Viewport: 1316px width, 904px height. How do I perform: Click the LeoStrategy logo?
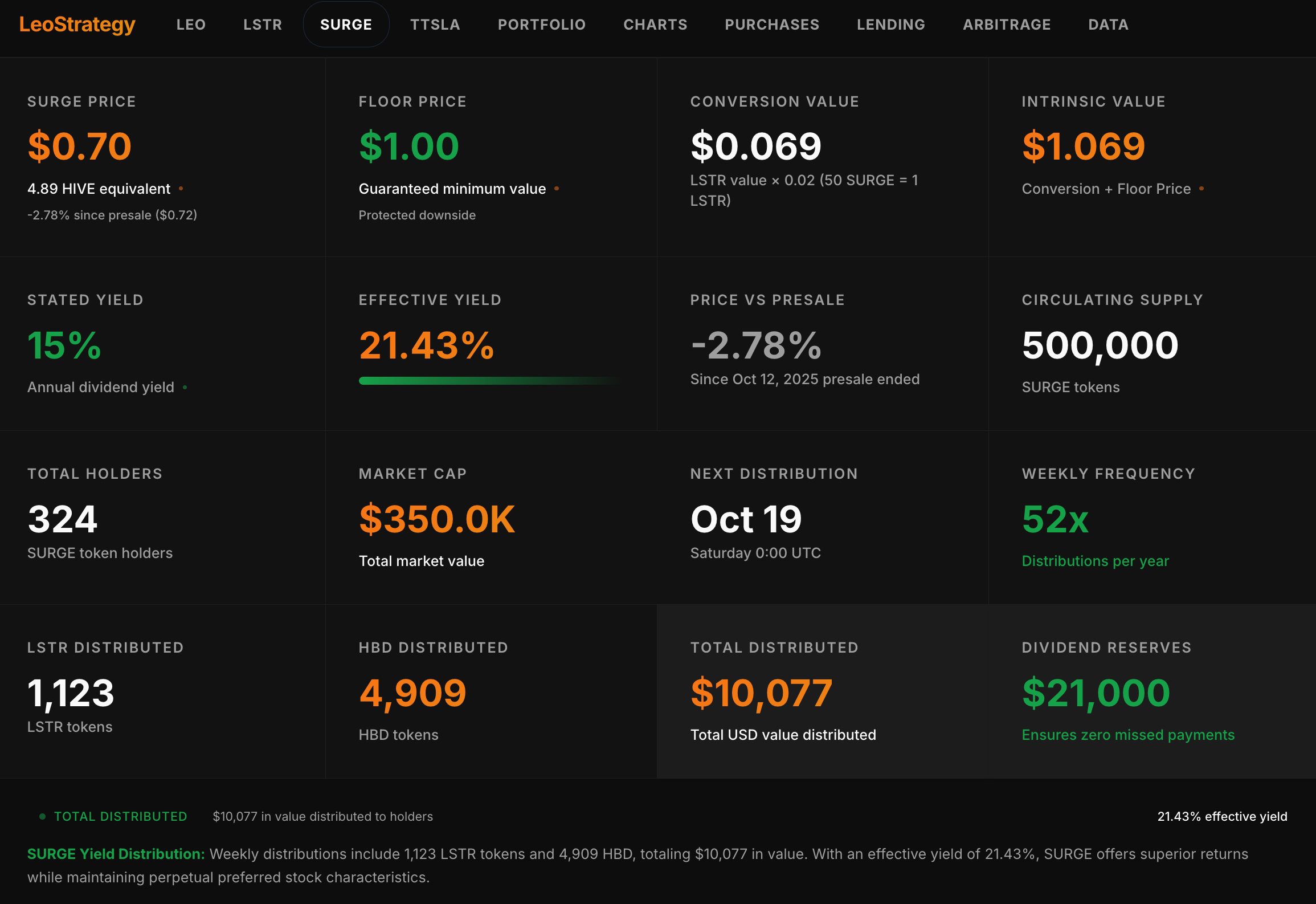[x=77, y=25]
